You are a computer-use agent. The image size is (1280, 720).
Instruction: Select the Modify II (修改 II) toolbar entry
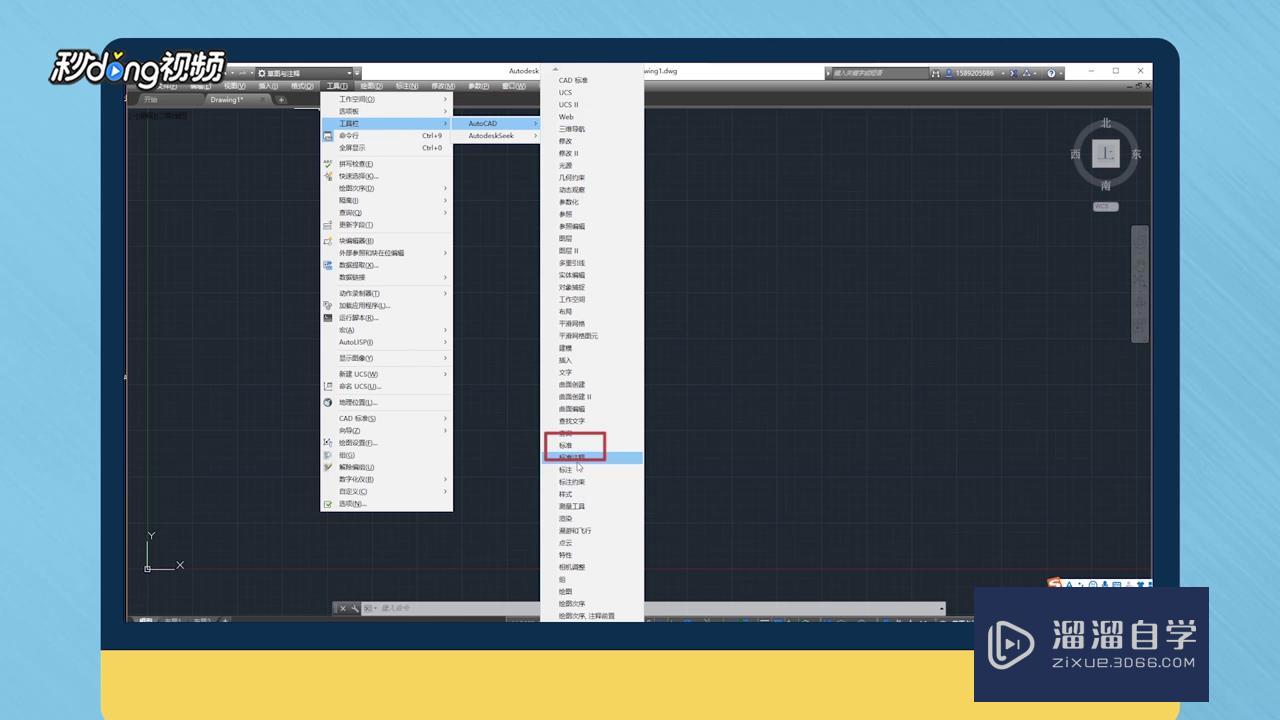click(592, 153)
